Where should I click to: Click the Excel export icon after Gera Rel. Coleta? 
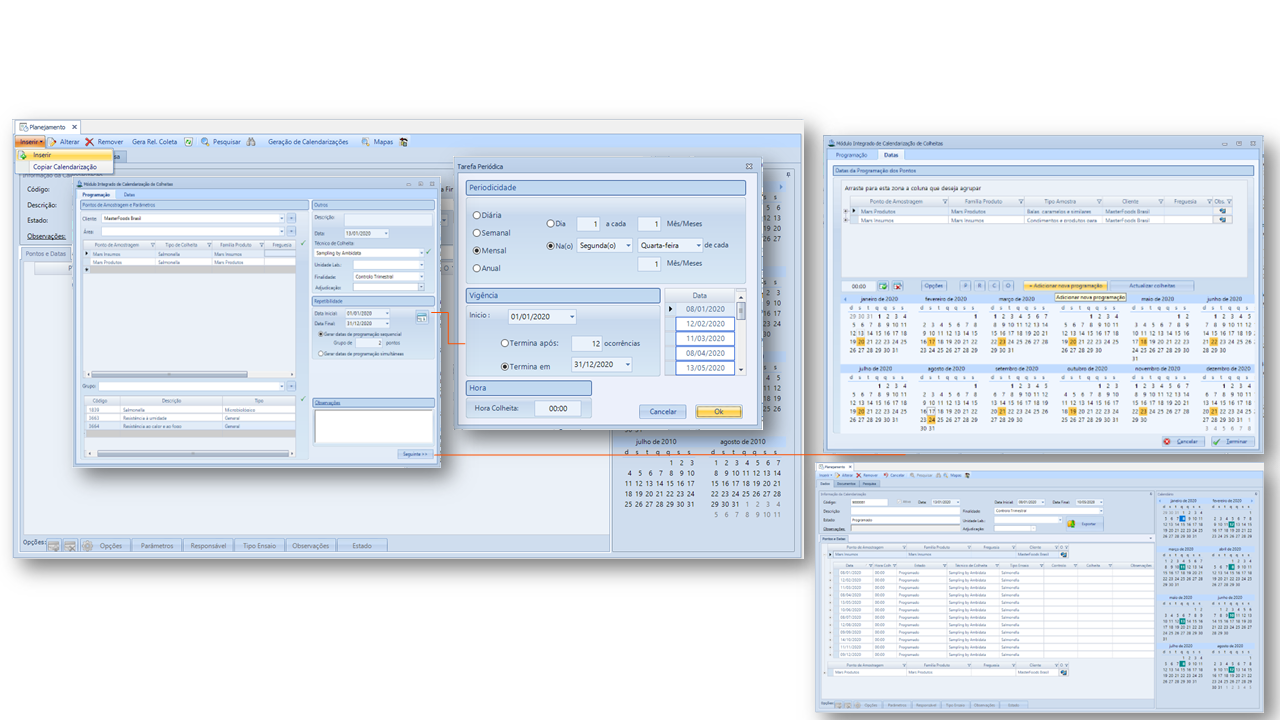coord(188,142)
